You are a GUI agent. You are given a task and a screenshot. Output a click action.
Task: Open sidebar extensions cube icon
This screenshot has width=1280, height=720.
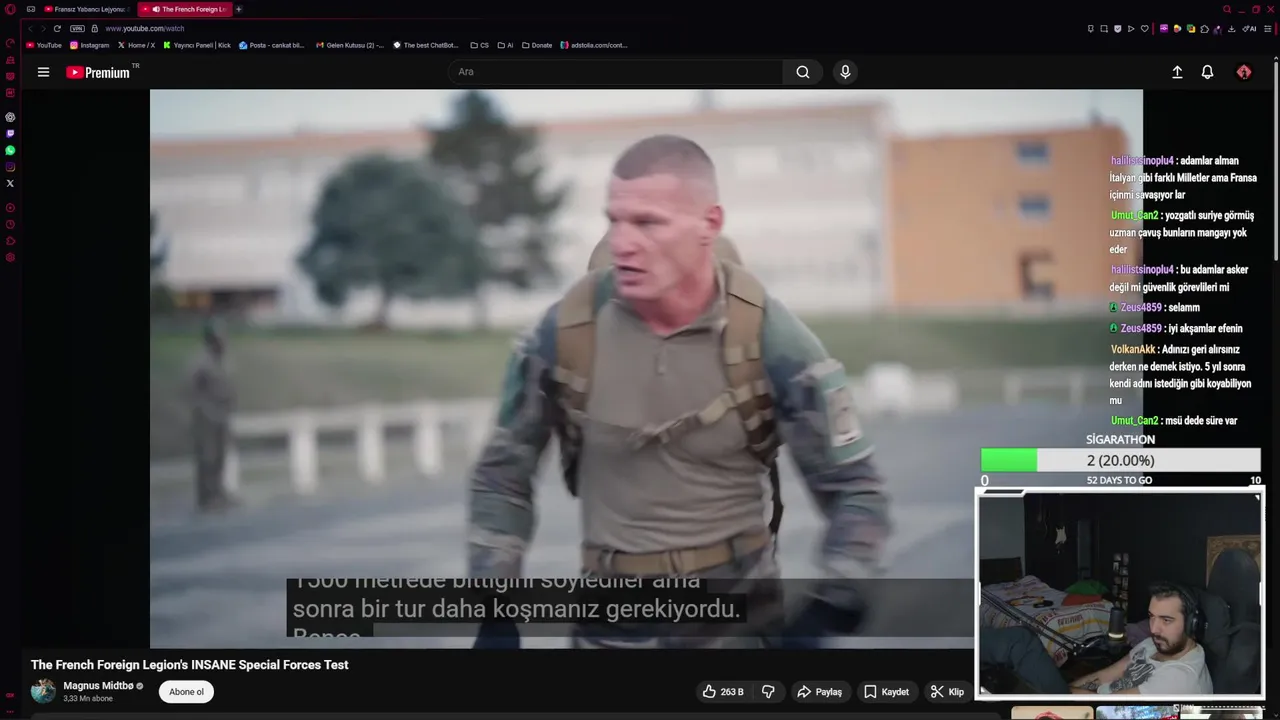tap(10, 241)
